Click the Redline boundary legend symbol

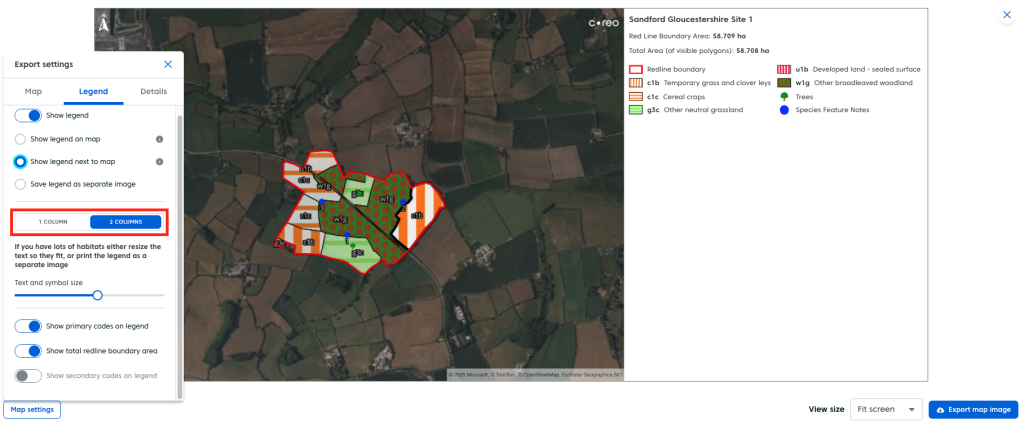(x=635, y=69)
